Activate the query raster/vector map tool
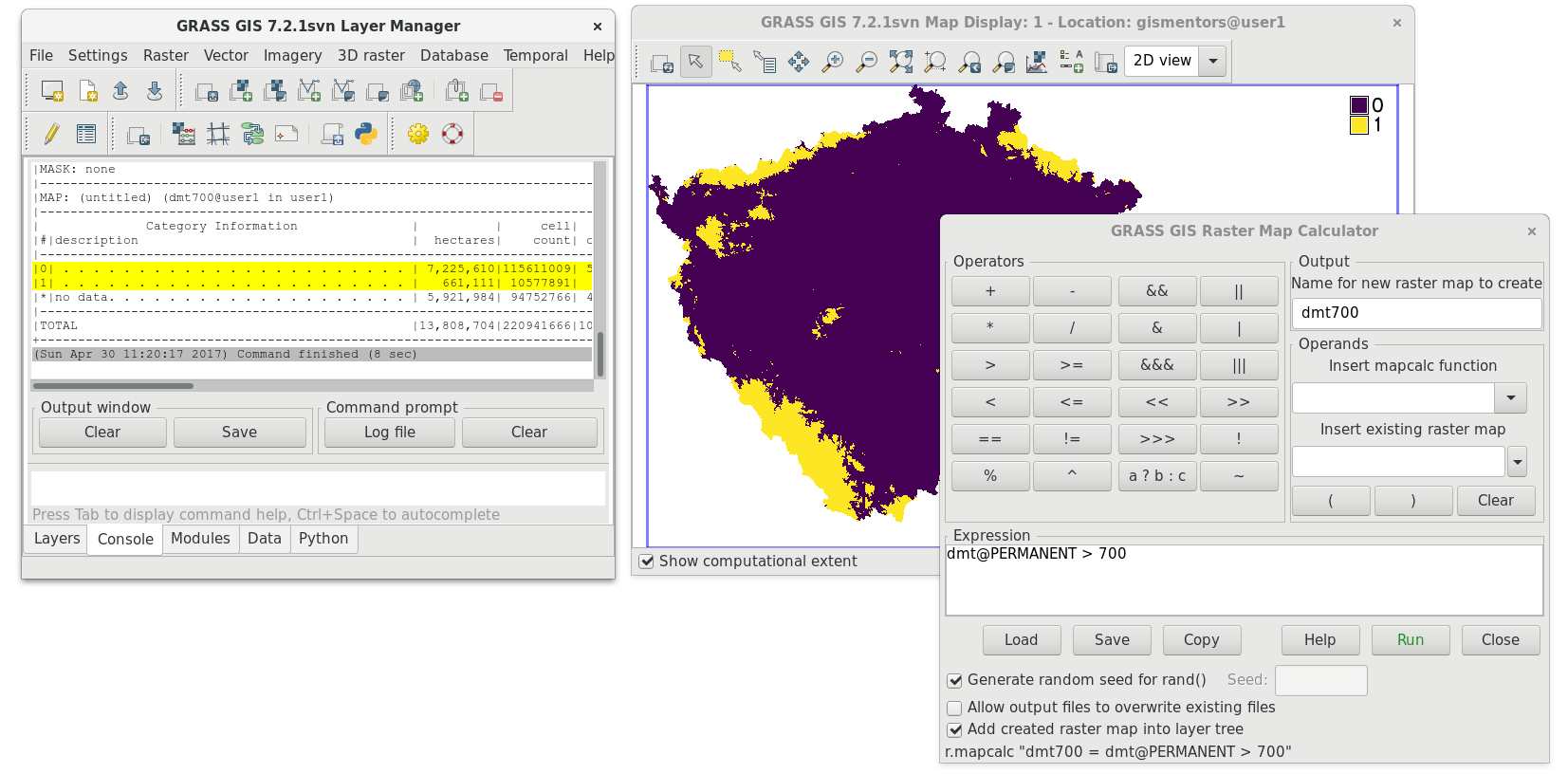This screenshot has height=774, width=1568. [765, 63]
